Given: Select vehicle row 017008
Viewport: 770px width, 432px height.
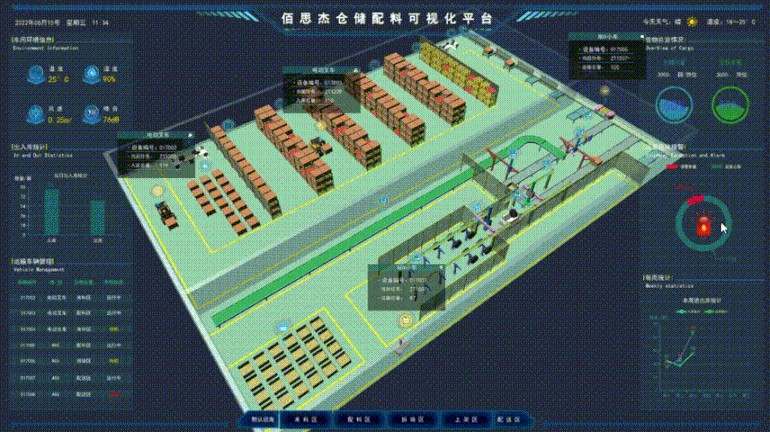Looking at the screenshot, I should pos(70,394).
